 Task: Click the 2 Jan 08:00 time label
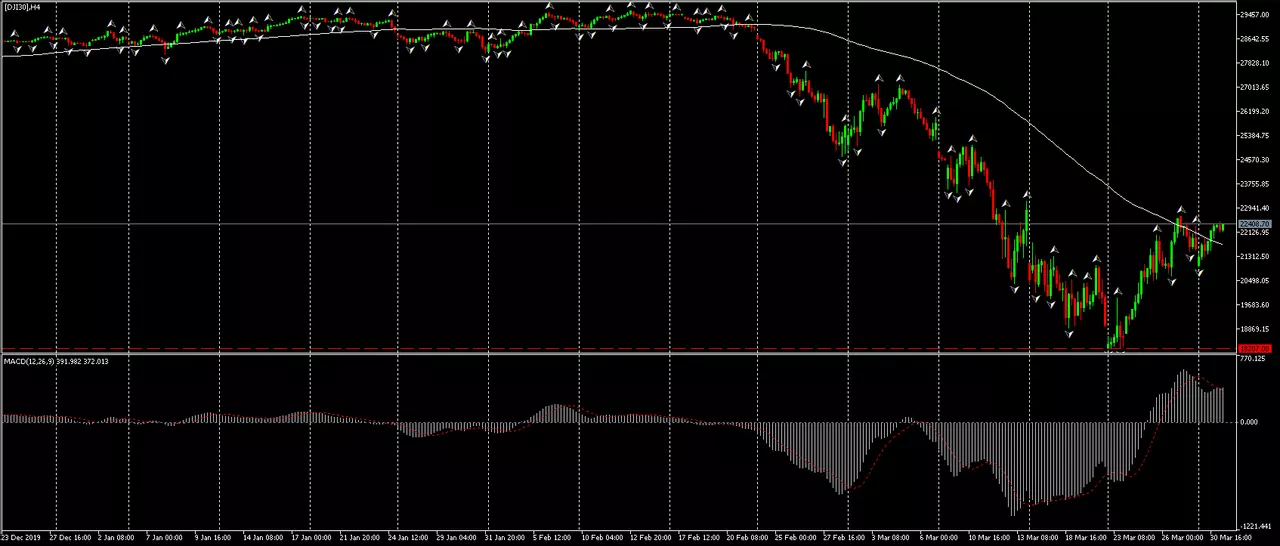115,538
